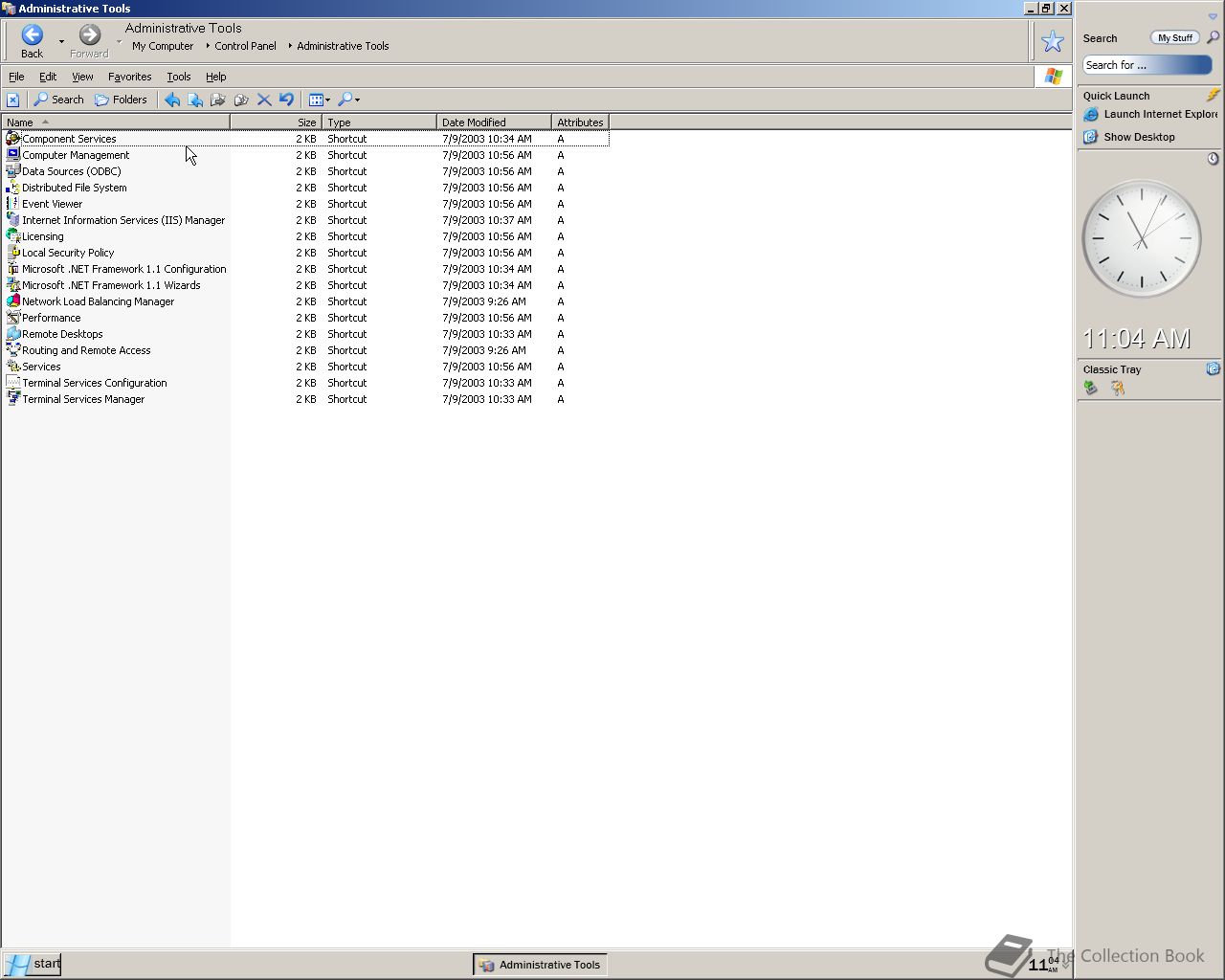Select the Licensing shortcut icon
1225x980 pixels.
12,236
